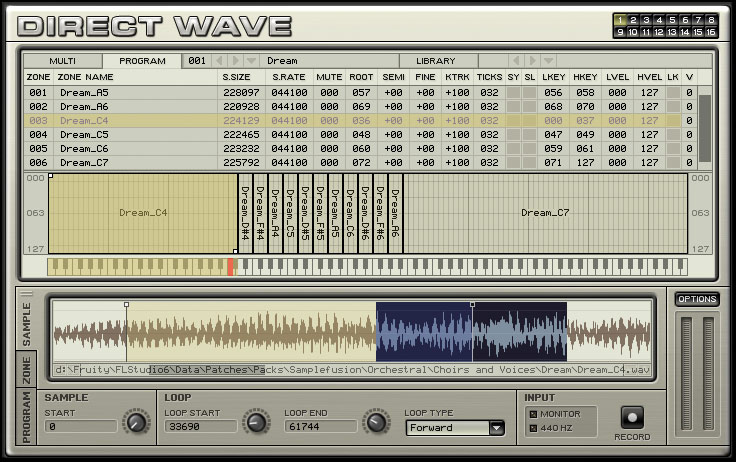Toggle LK for zone 005 Dream_C6

pyautogui.click(x=673, y=148)
